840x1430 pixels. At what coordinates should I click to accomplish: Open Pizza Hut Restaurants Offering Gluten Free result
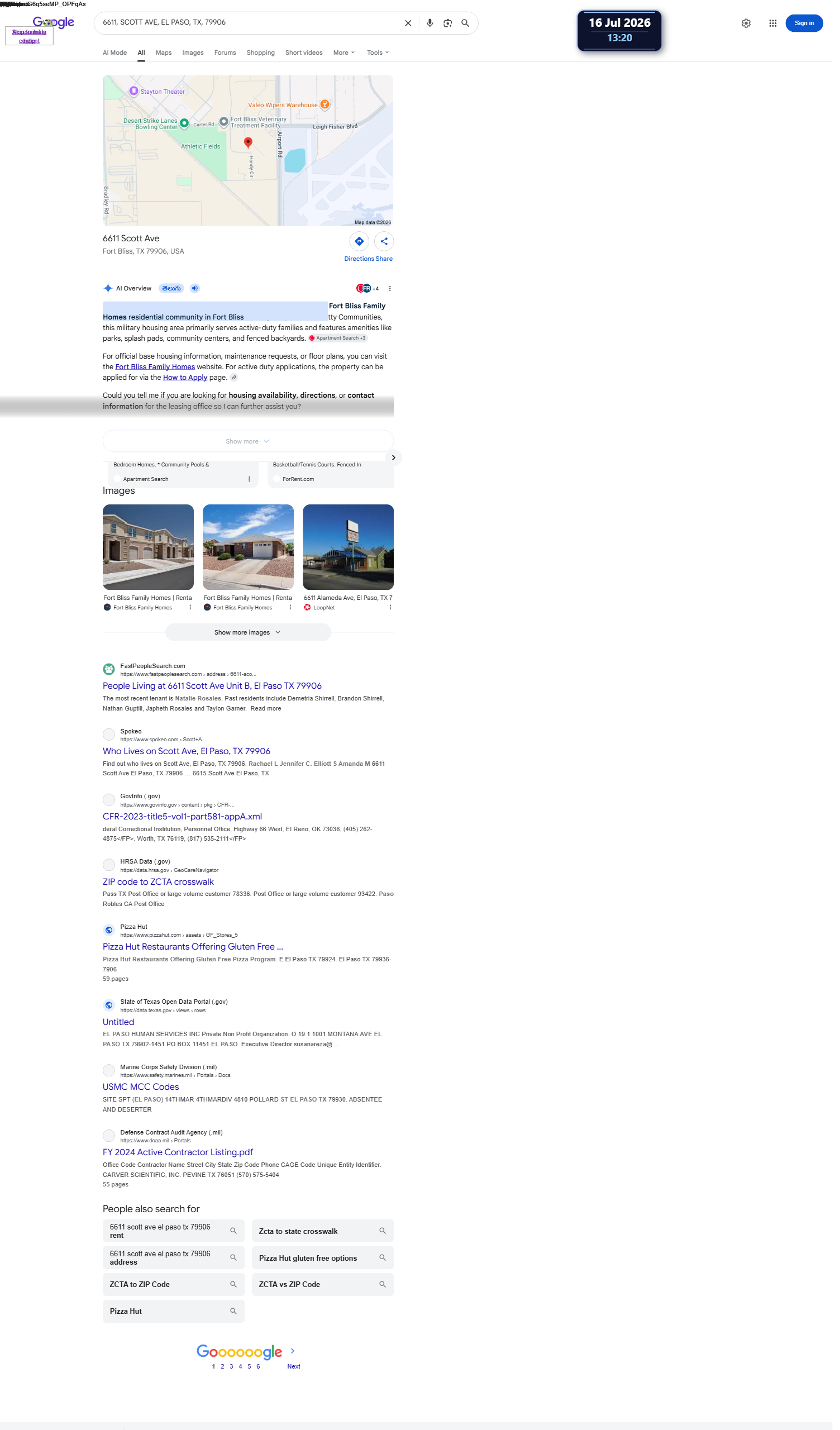(x=195, y=955)
